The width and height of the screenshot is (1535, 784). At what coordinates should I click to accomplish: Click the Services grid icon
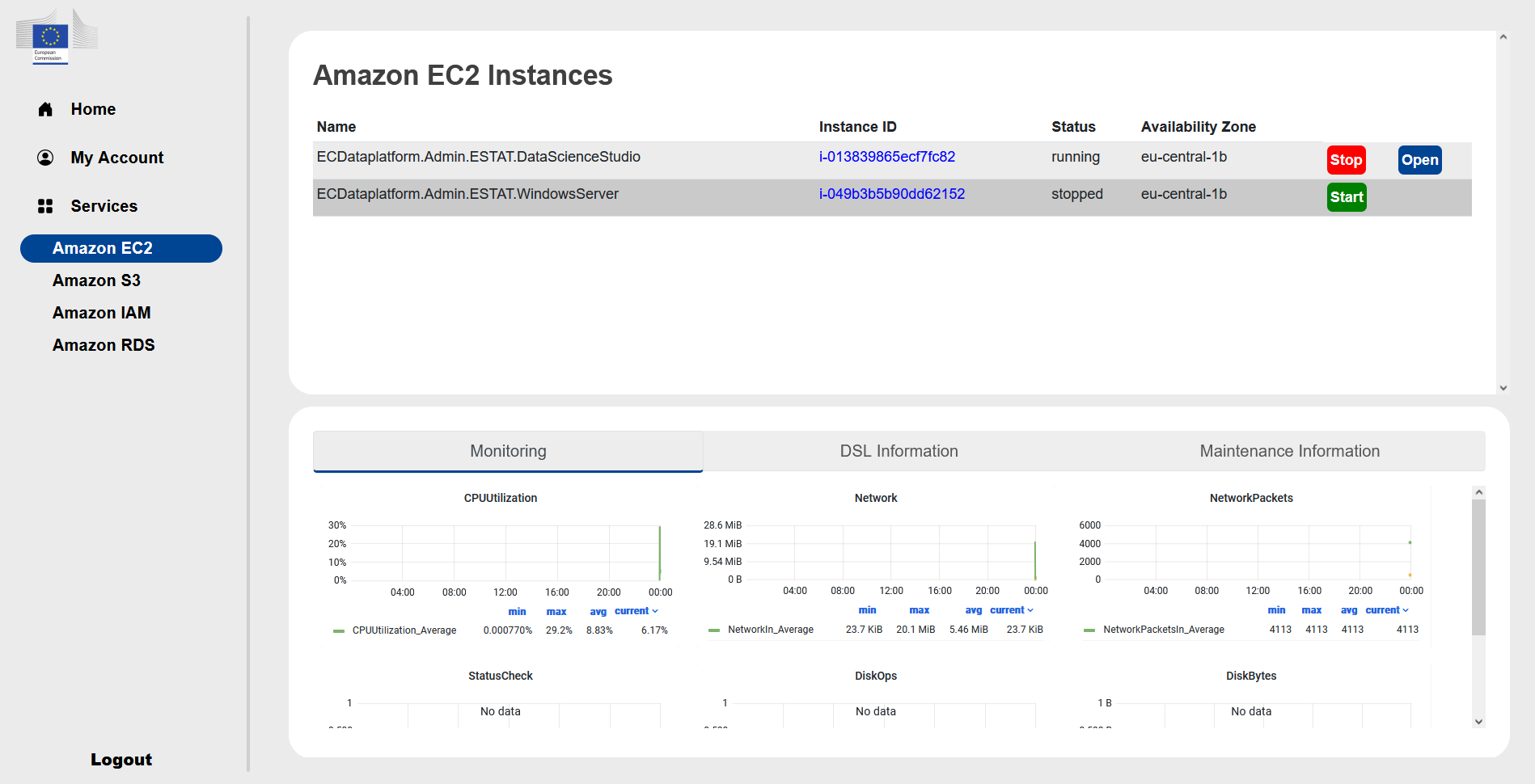(x=45, y=206)
